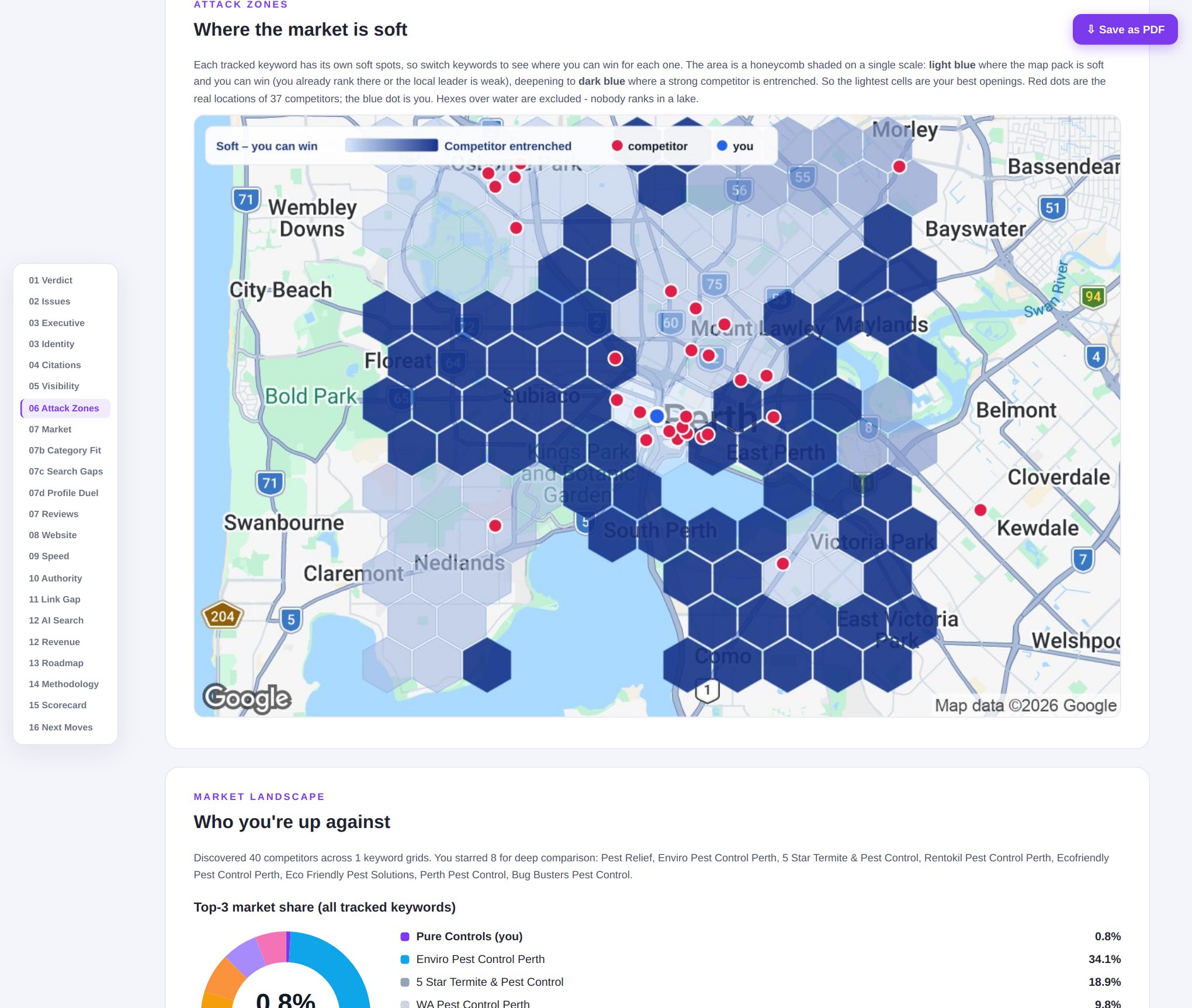Select the active 06 Attack Zones item
The image size is (1192, 1008).
tap(64, 408)
